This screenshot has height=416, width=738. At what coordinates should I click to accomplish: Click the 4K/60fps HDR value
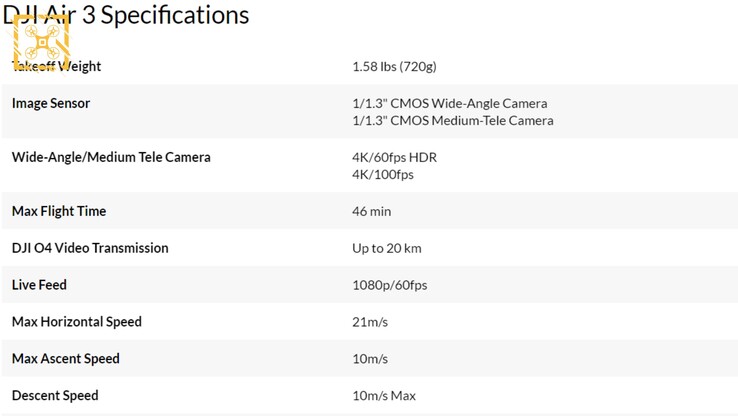tap(394, 157)
